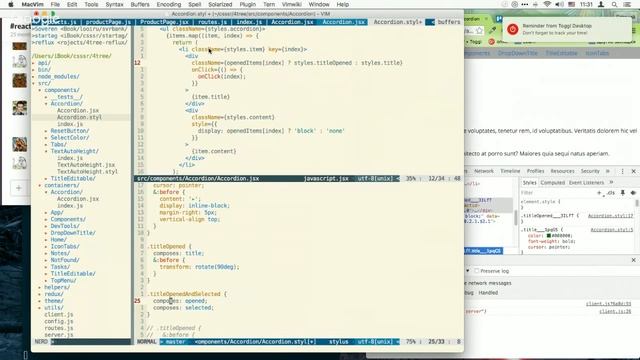640x360 pixels.
Task: Click New Style Rule plus icon
Action: coord(599,193)
